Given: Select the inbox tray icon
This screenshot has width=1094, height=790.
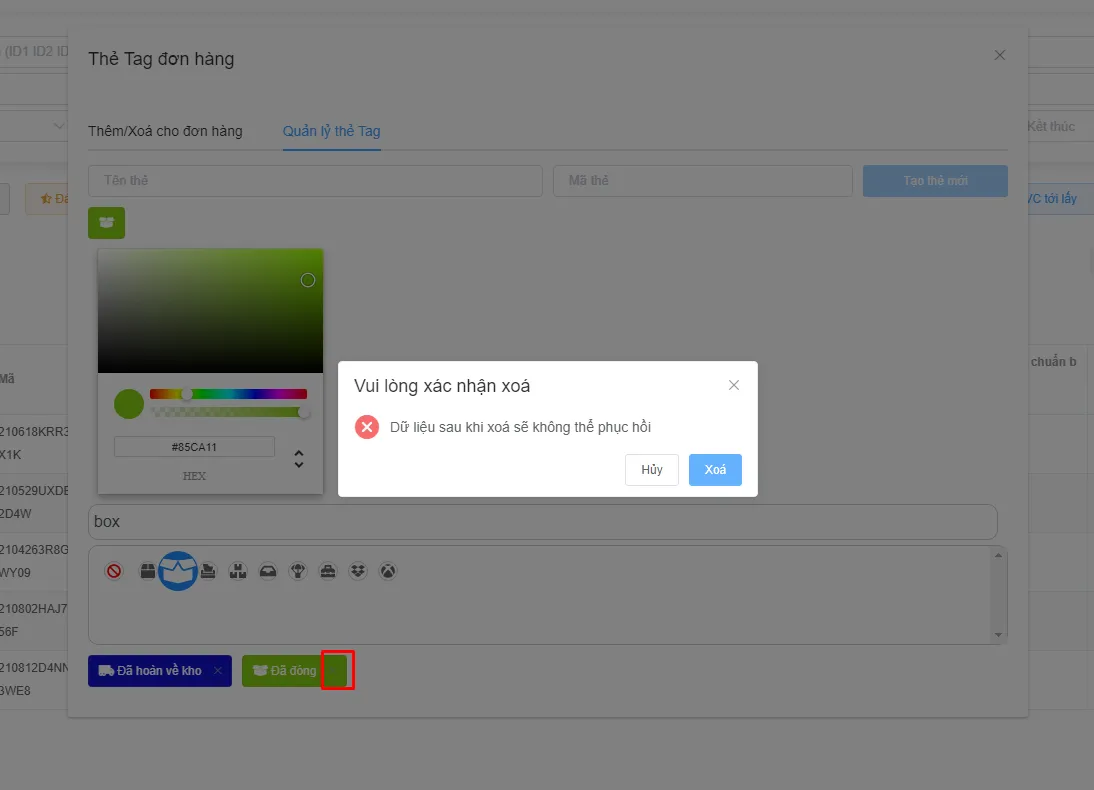Looking at the screenshot, I should pos(268,572).
